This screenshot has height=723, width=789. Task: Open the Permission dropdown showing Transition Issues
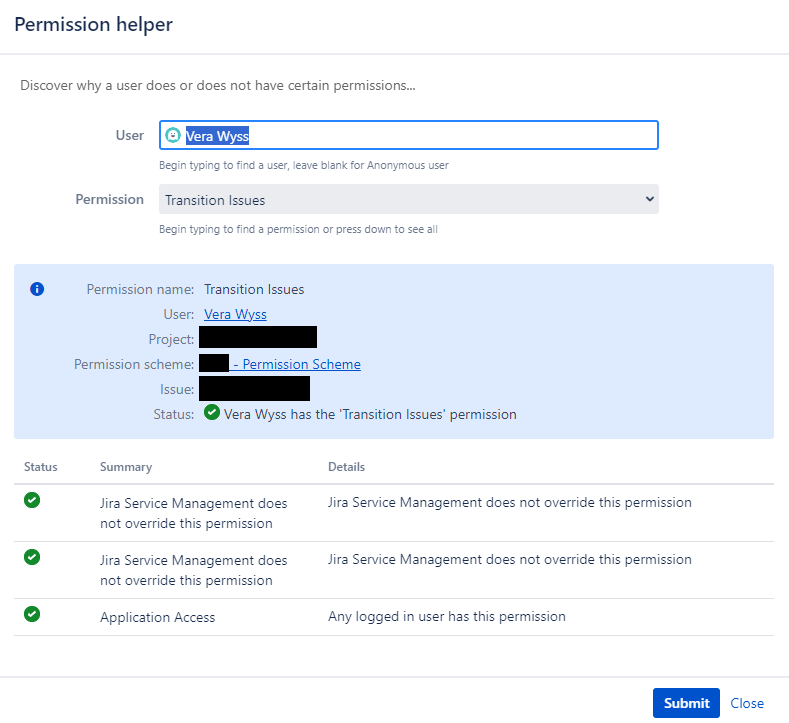[x=409, y=199]
